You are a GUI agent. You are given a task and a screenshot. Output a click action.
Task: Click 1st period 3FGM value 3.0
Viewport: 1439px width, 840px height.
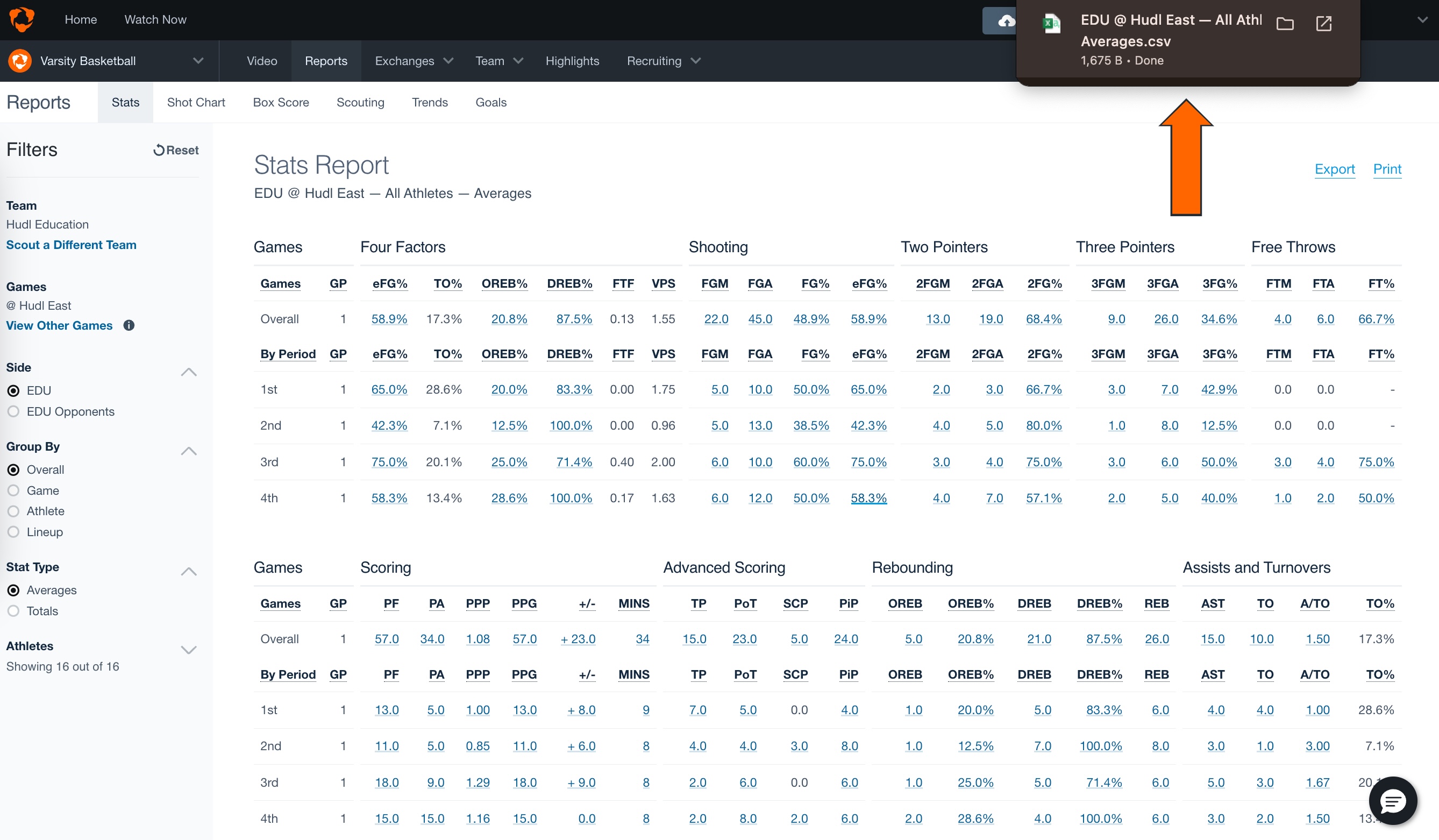(1117, 390)
